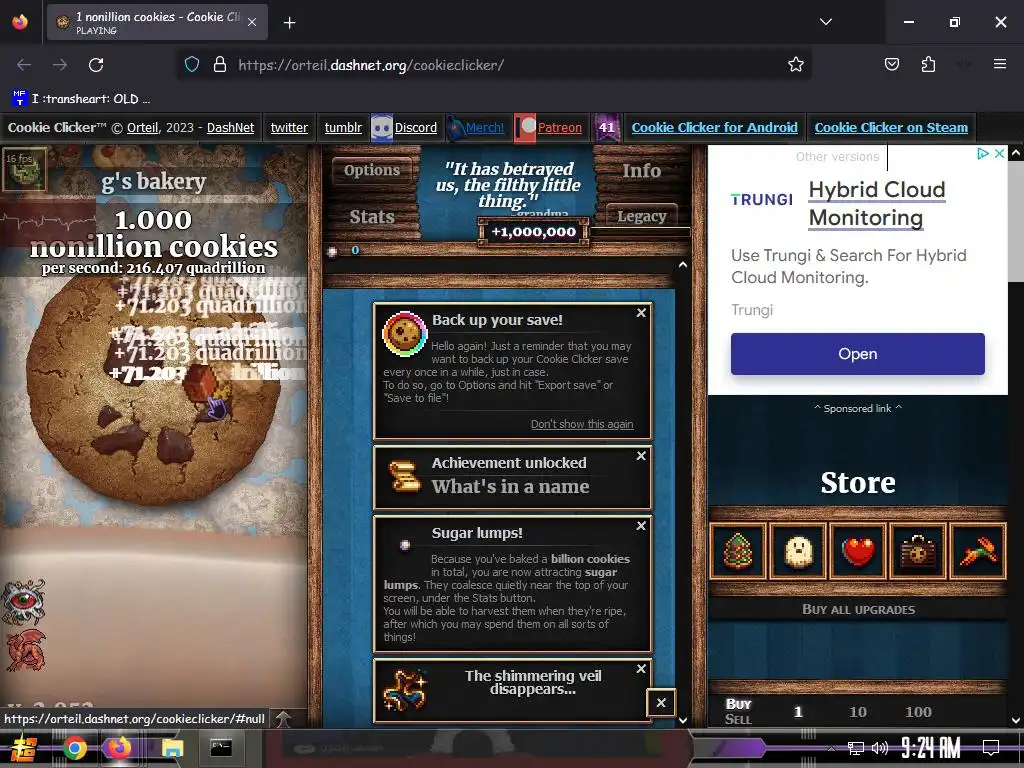Image resolution: width=1024 pixels, height=768 pixels.
Task: Open the command prompt taskbar icon
Action: (221, 748)
